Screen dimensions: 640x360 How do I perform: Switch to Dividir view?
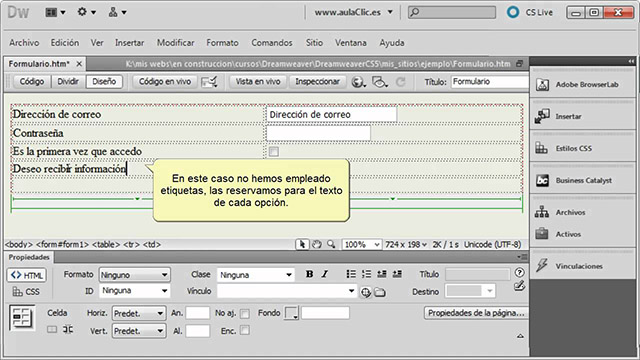68,82
